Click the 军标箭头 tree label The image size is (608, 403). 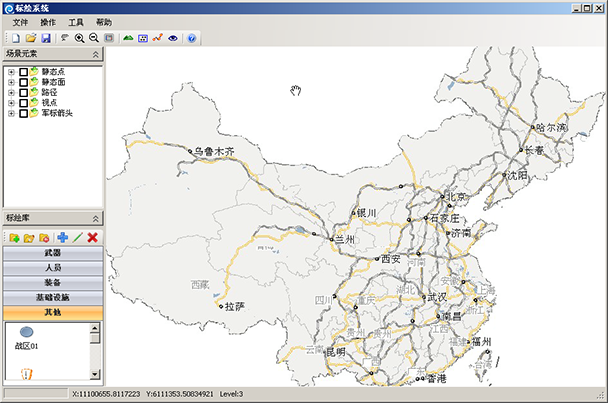[57, 113]
